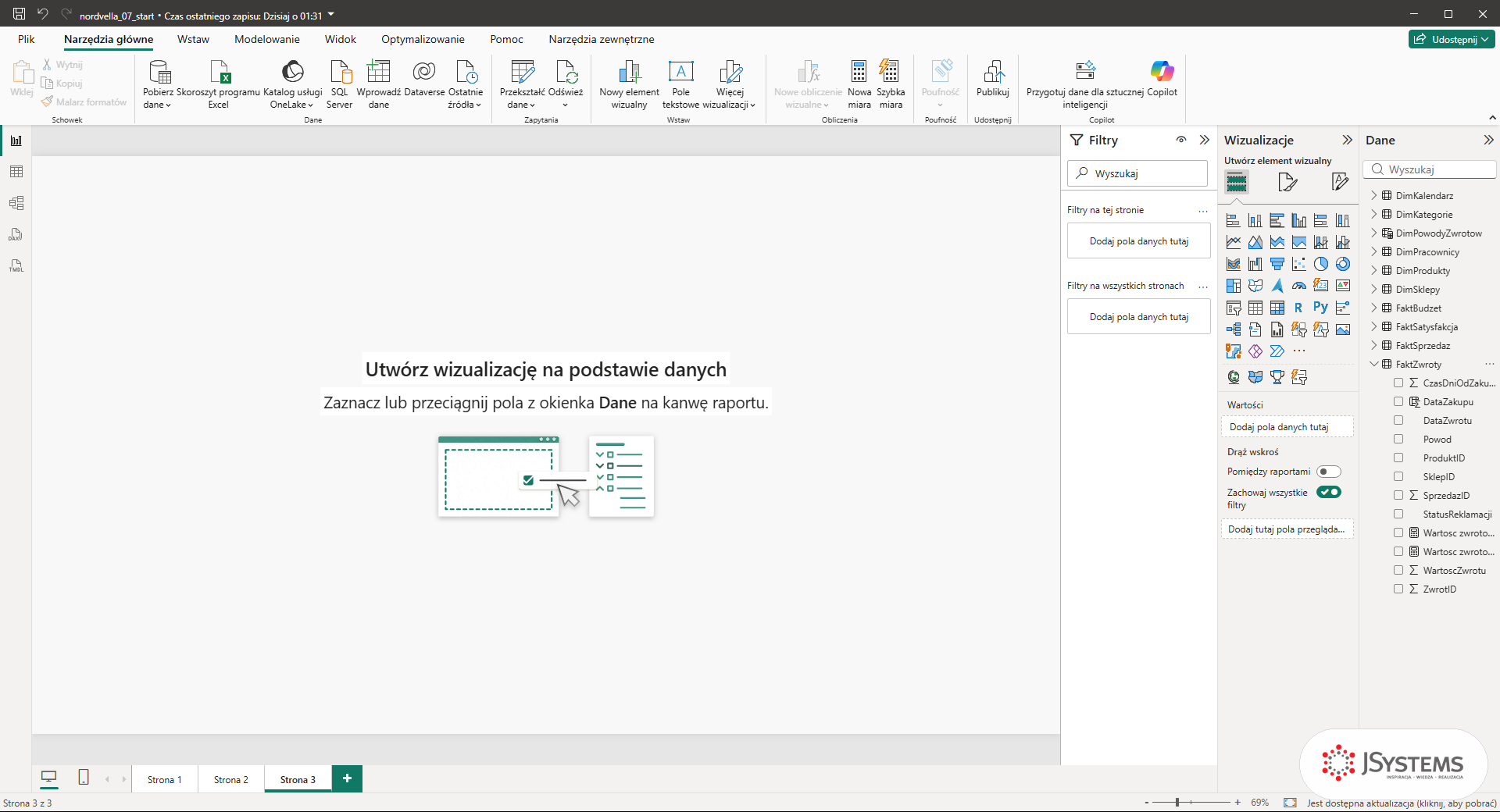Image resolution: width=1500 pixels, height=812 pixels.
Task: Expand the DimProdukty table
Action: point(1374,270)
